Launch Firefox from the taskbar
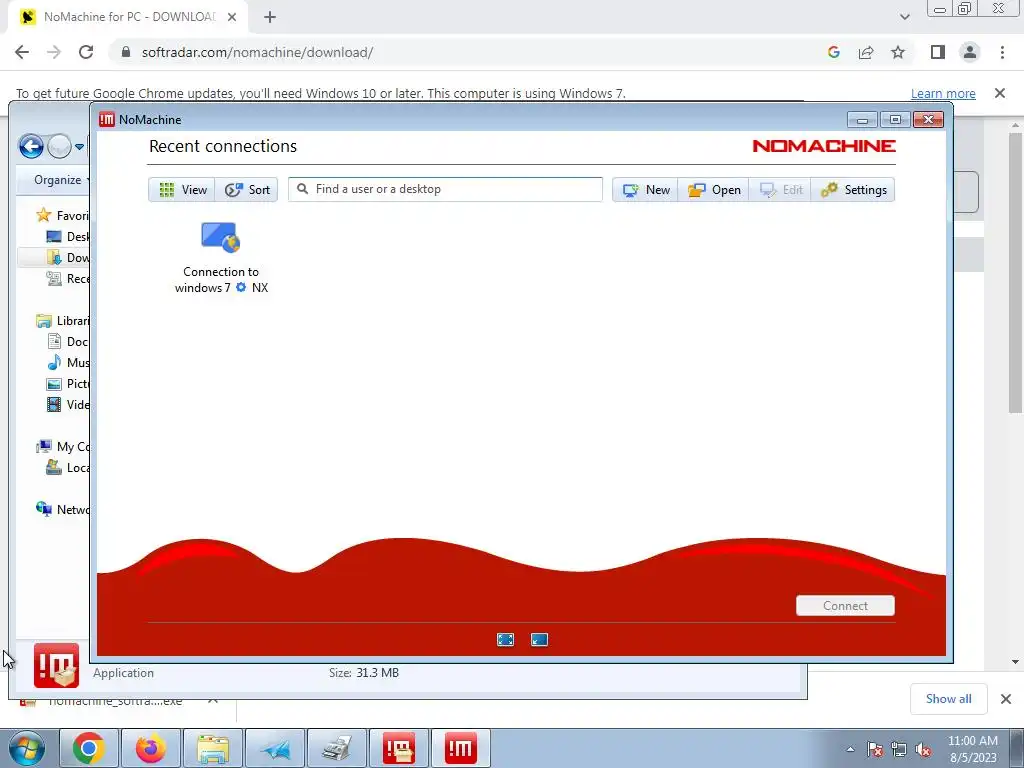 151,748
